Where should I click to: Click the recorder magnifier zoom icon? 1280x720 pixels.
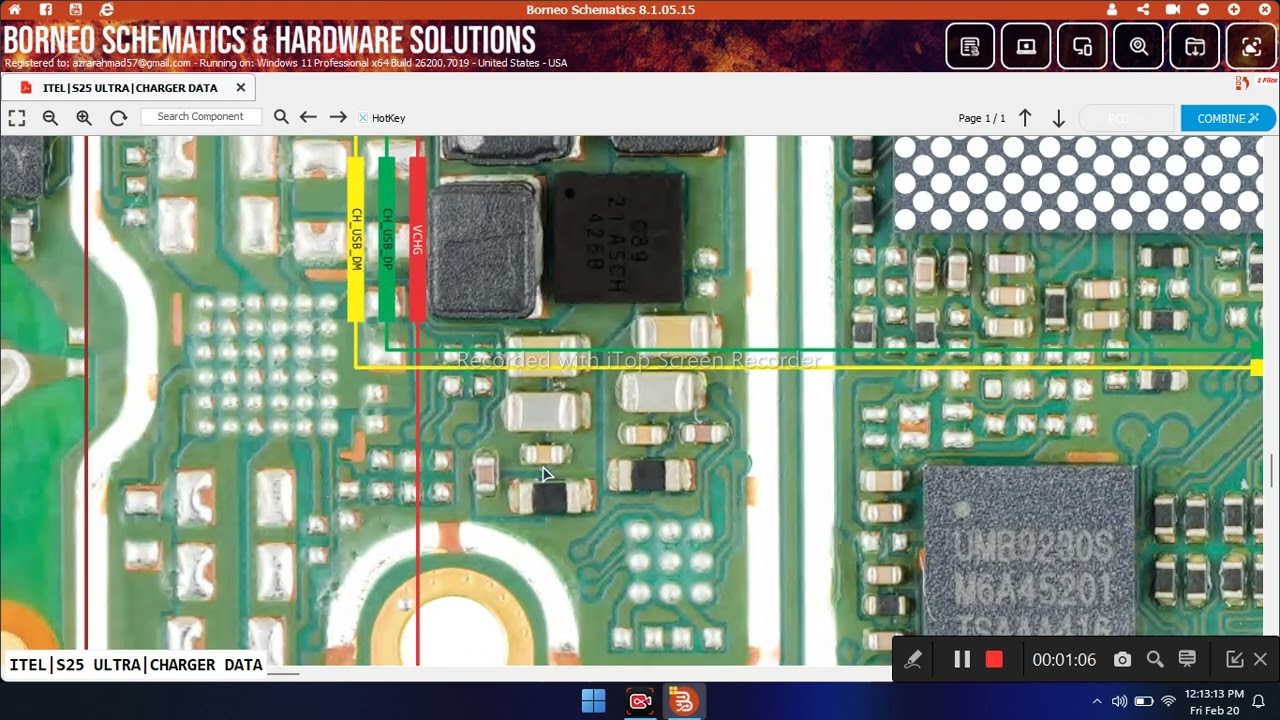pyautogui.click(x=1155, y=659)
